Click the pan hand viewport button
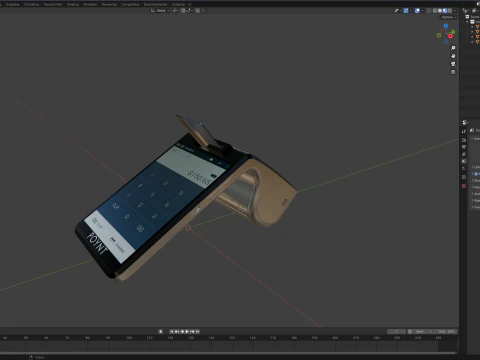This screenshot has width=480, height=360. (x=453, y=56)
